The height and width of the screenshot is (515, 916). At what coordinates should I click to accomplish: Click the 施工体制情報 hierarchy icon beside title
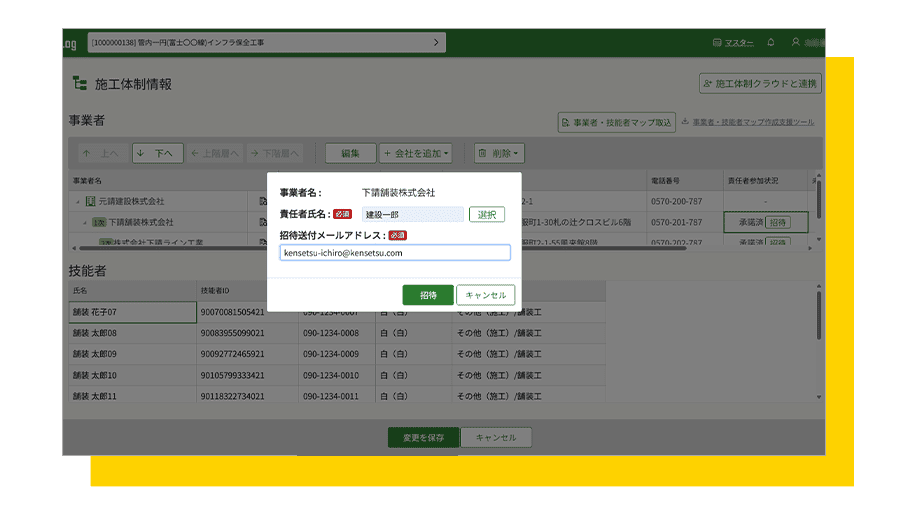[x=80, y=84]
